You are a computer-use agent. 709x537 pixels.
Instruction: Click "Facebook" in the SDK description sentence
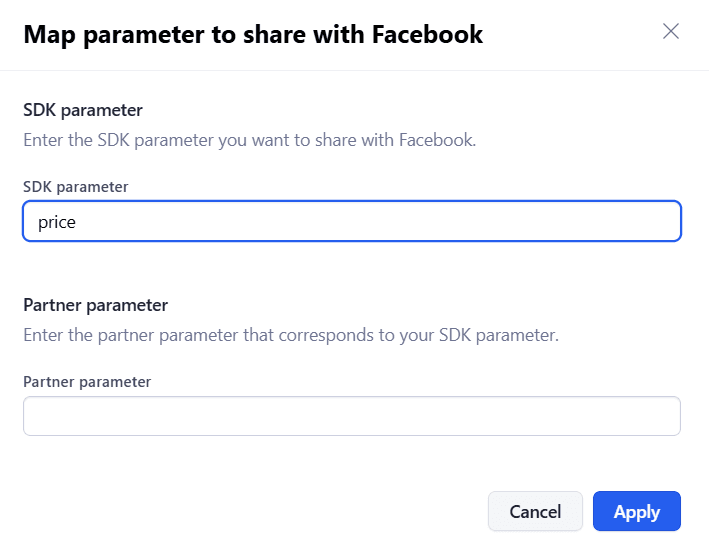pyautogui.click(x=437, y=139)
